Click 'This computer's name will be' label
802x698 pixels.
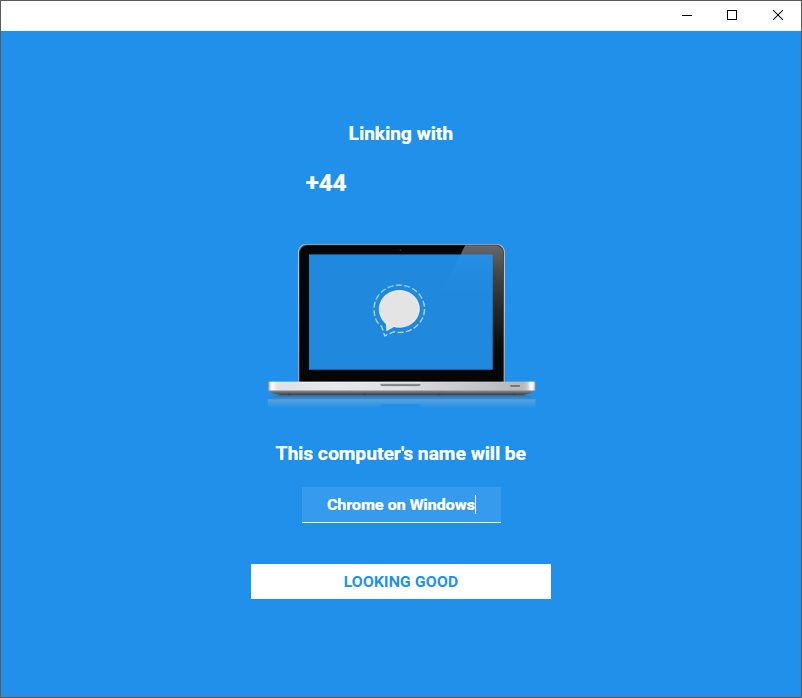pos(400,454)
